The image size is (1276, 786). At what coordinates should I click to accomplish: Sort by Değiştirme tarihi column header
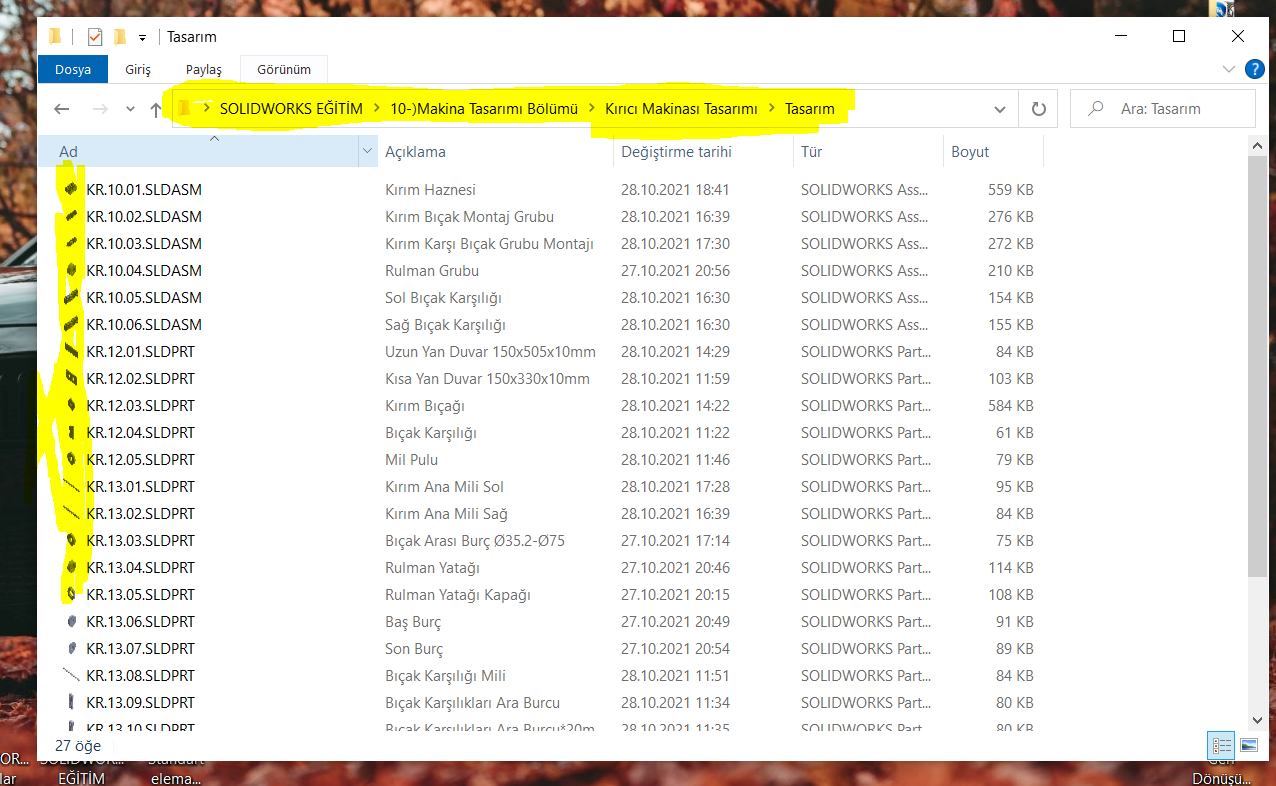tap(703, 152)
